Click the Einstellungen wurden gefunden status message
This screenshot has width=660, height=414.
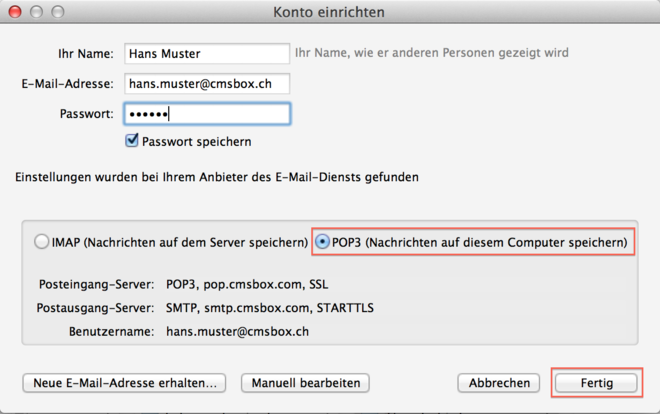pyautogui.click(x=217, y=177)
